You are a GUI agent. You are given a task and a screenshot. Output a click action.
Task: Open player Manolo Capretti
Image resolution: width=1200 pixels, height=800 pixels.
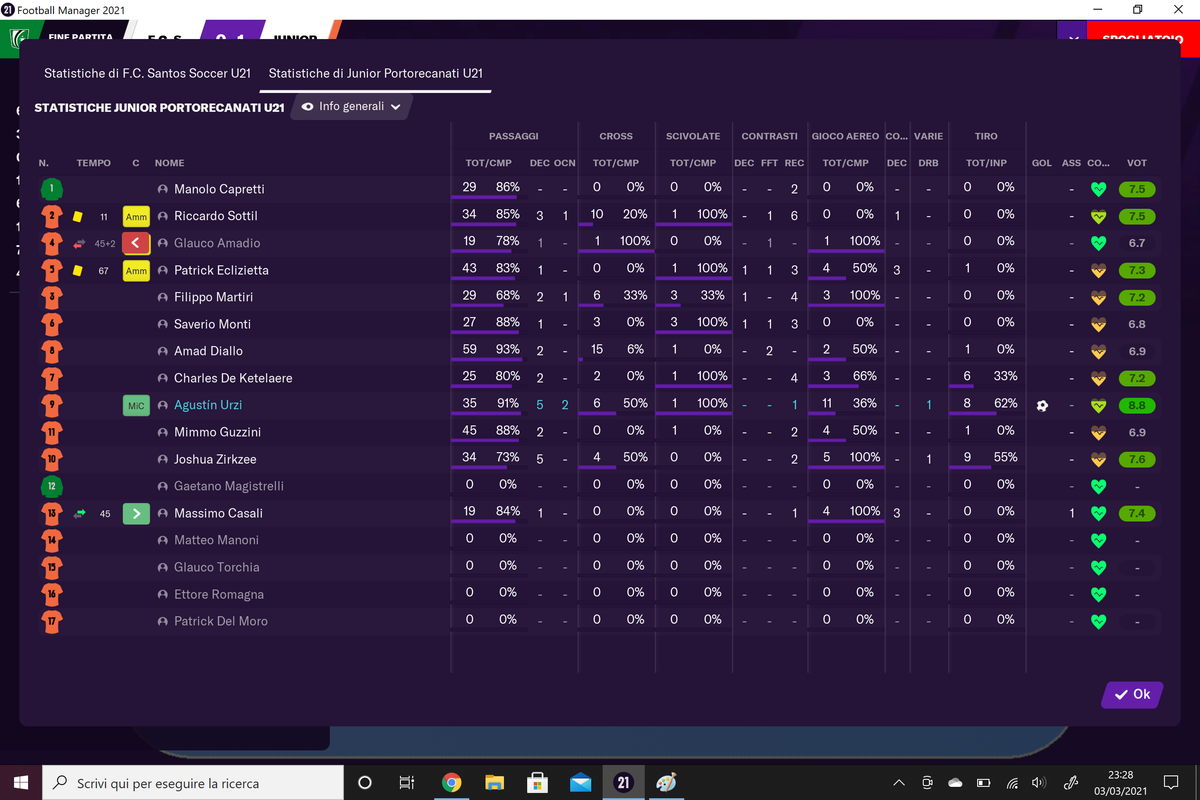(219, 189)
